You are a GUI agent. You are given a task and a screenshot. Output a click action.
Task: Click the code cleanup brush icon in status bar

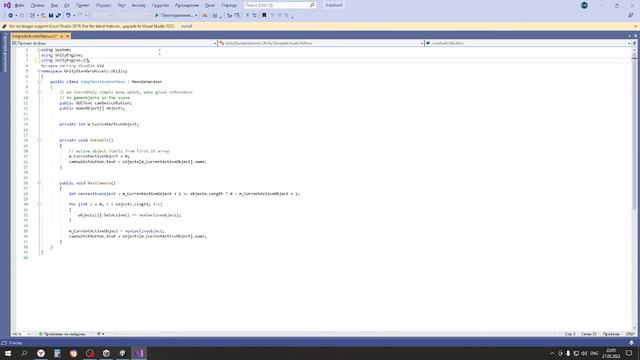click(x=99, y=334)
